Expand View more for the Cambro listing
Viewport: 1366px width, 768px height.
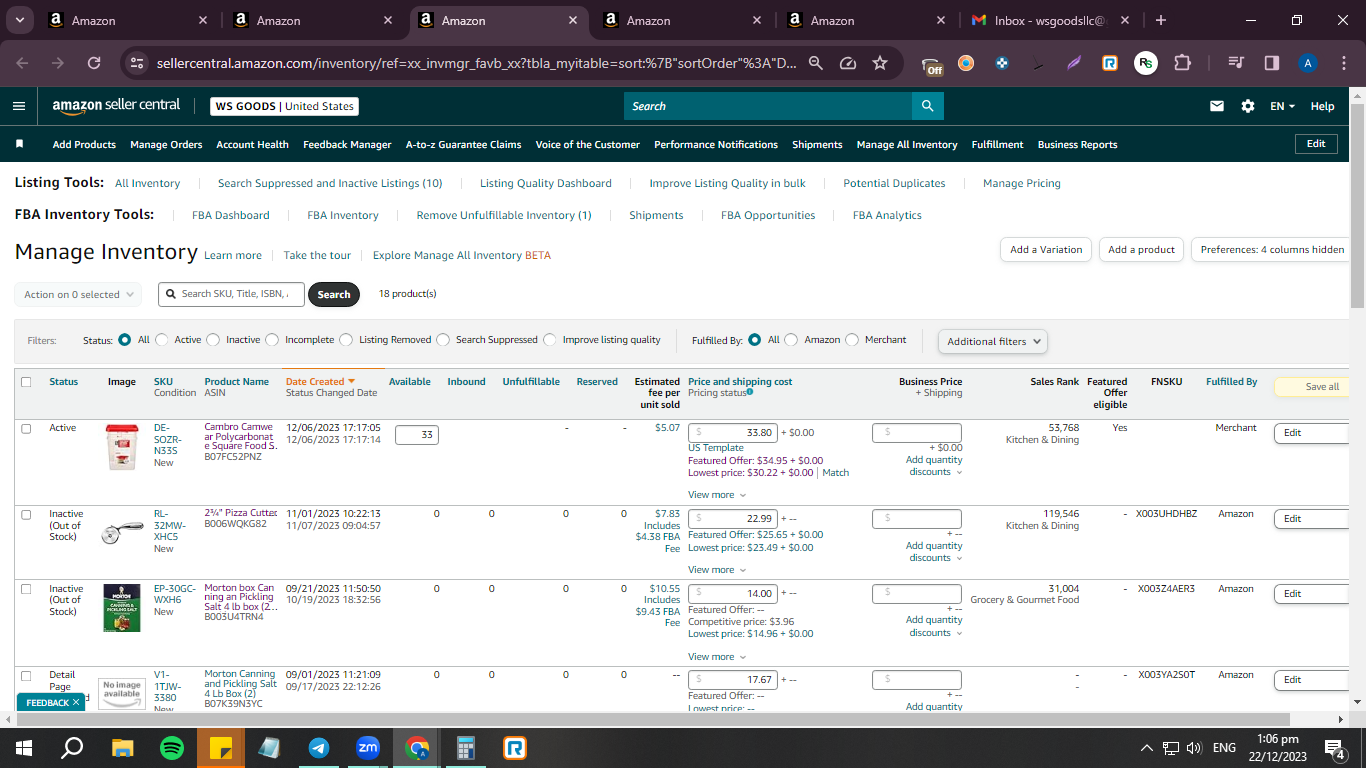[717, 495]
